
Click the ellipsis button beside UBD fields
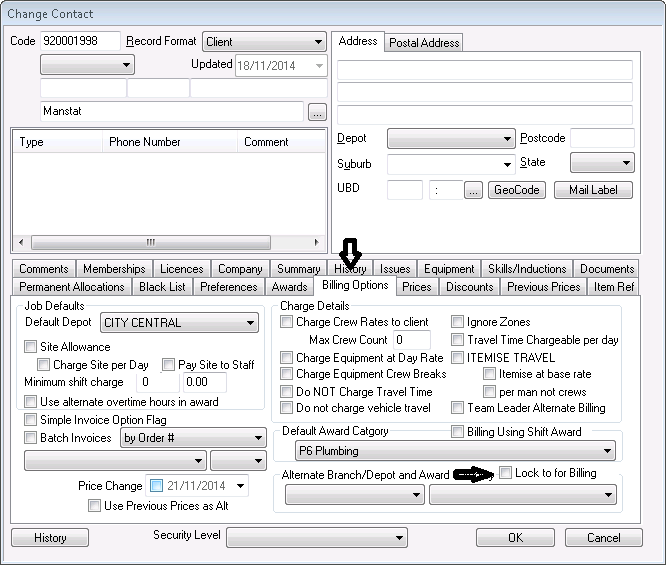tap(473, 190)
